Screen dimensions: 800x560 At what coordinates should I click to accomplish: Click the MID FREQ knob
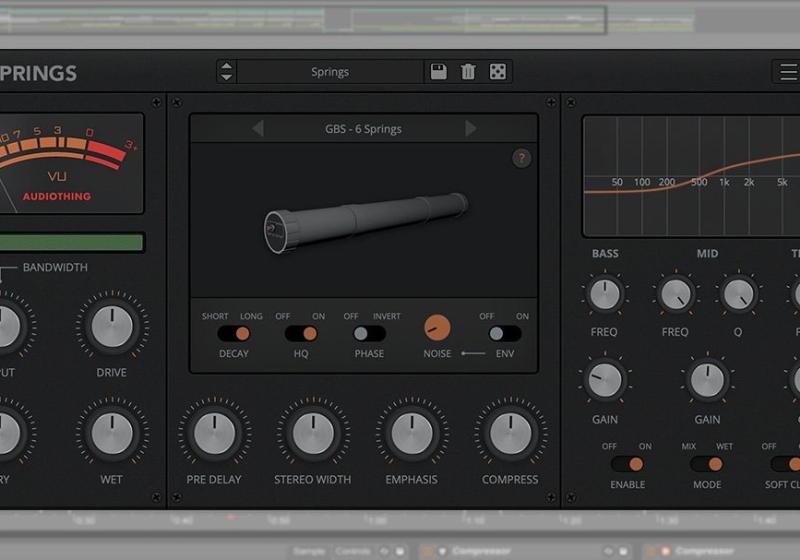(x=676, y=294)
